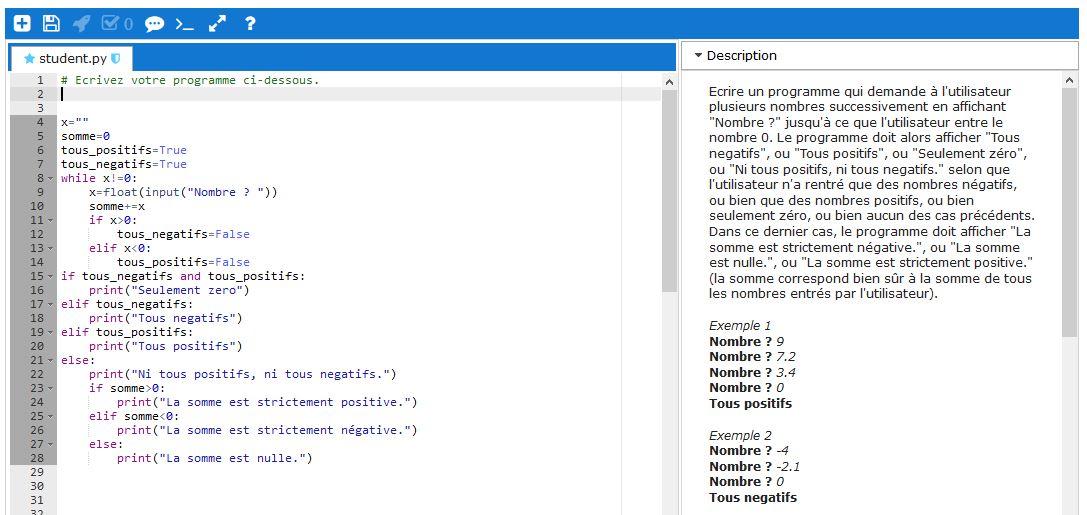The height and width of the screenshot is (515, 1087).
Task: Open the comments speech bubble icon
Action: pyautogui.click(x=154, y=23)
